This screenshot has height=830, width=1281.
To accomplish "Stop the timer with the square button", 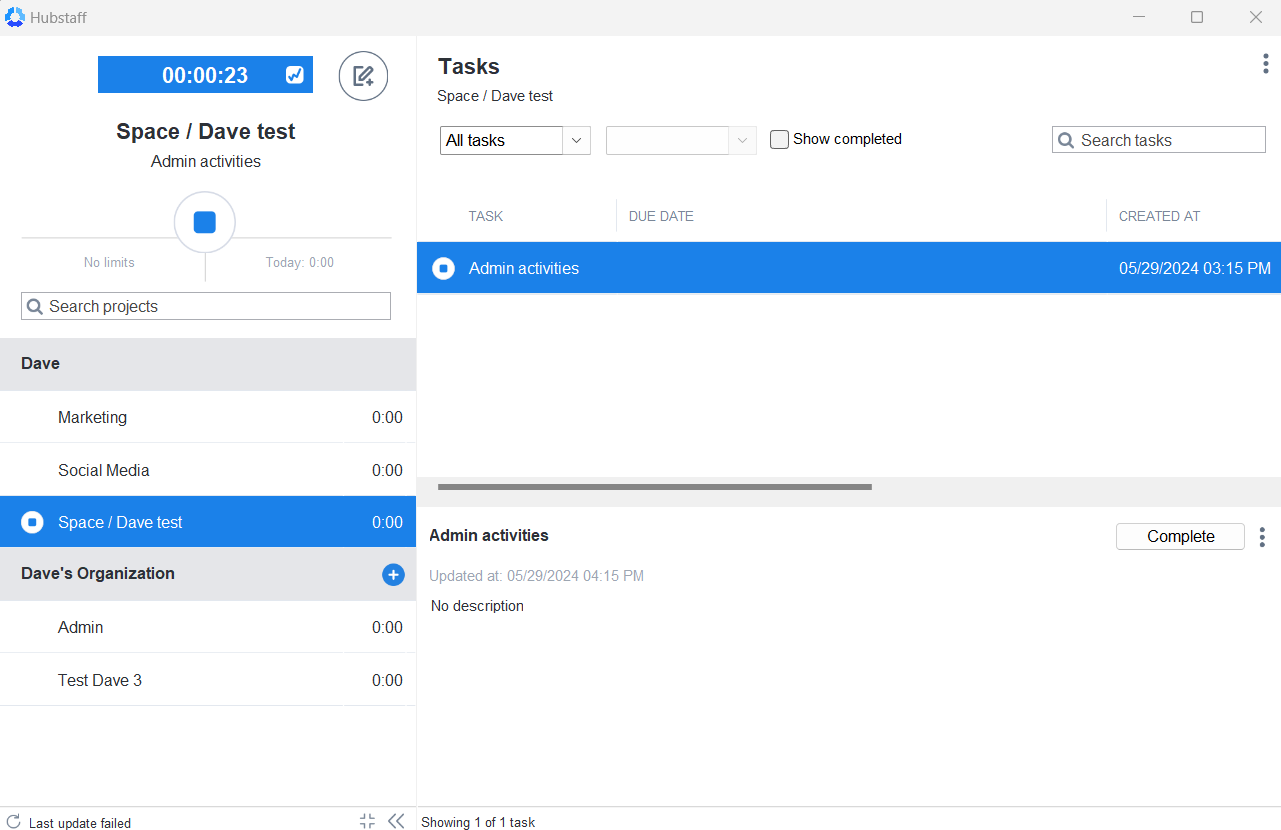I will [205, 222].
